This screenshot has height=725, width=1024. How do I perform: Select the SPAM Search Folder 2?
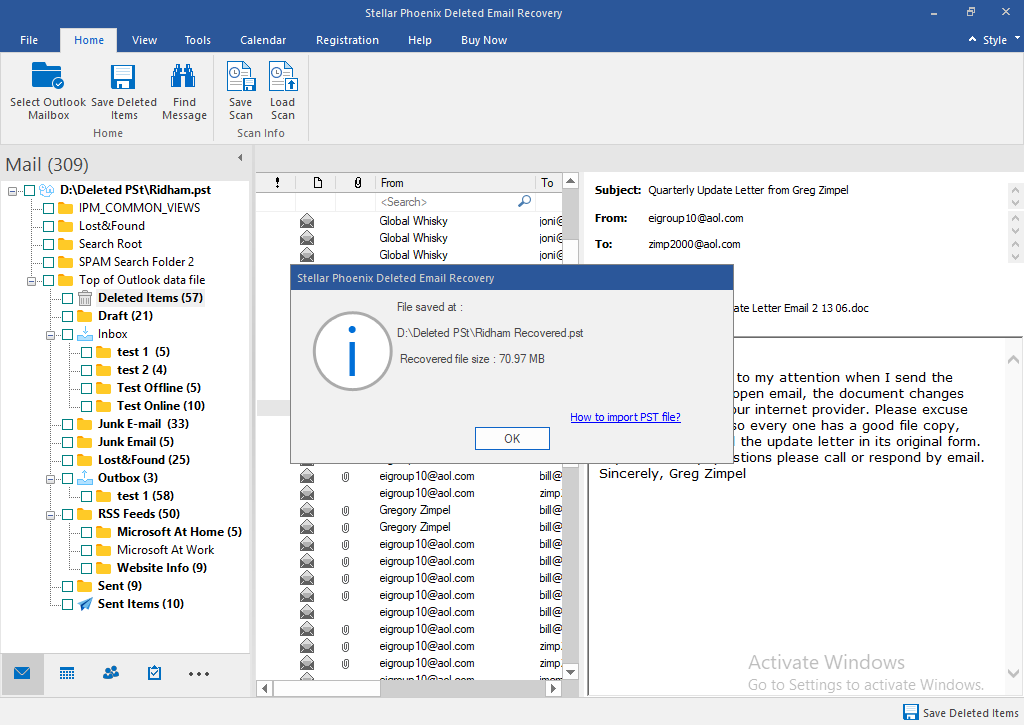tap(136, 262)
